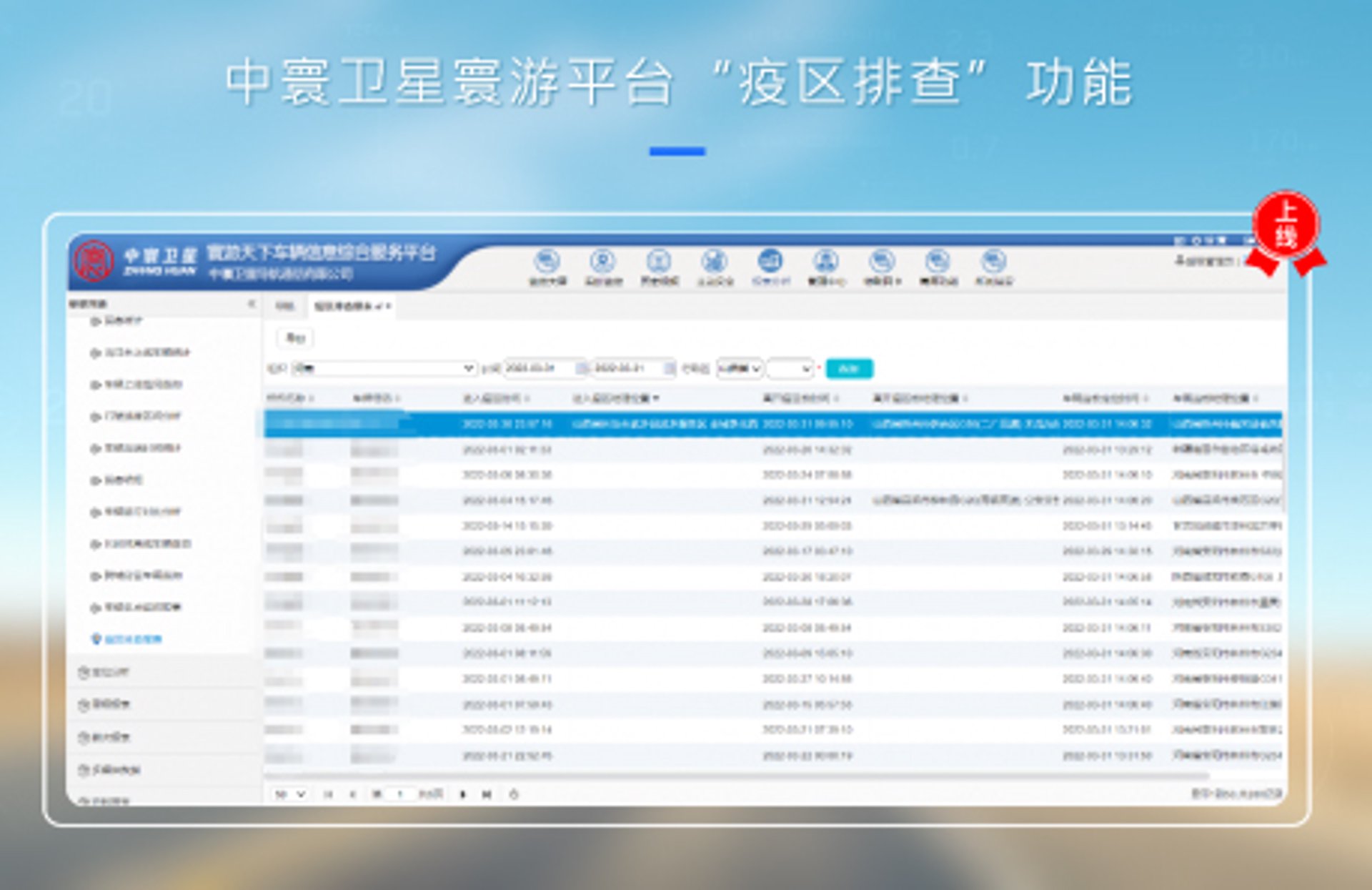Click the red Zhong Huan logo emblem
The height and width of the screenshot is (890, 1372).
click(x=94, y=261)
